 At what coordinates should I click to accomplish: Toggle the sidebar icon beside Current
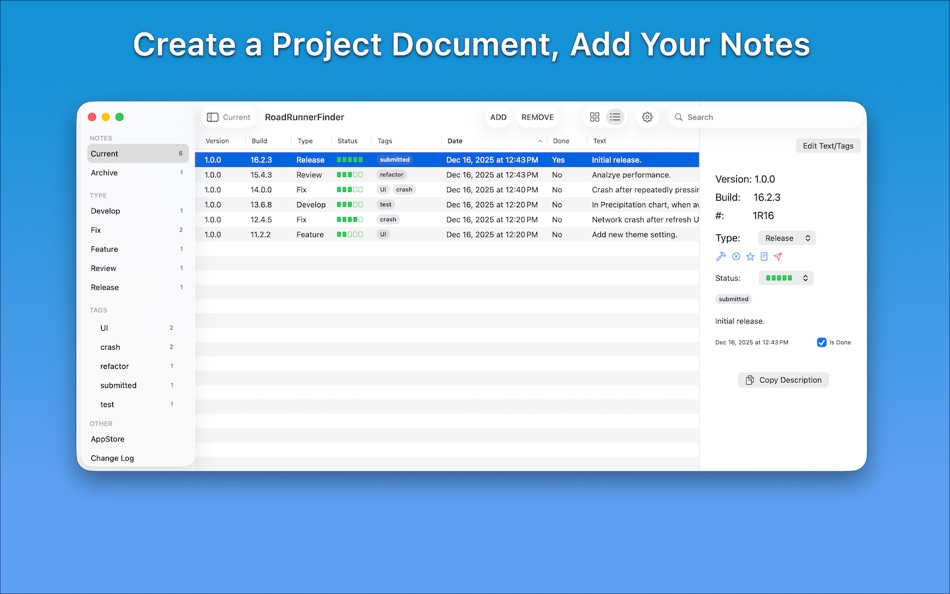pos(211,117)
